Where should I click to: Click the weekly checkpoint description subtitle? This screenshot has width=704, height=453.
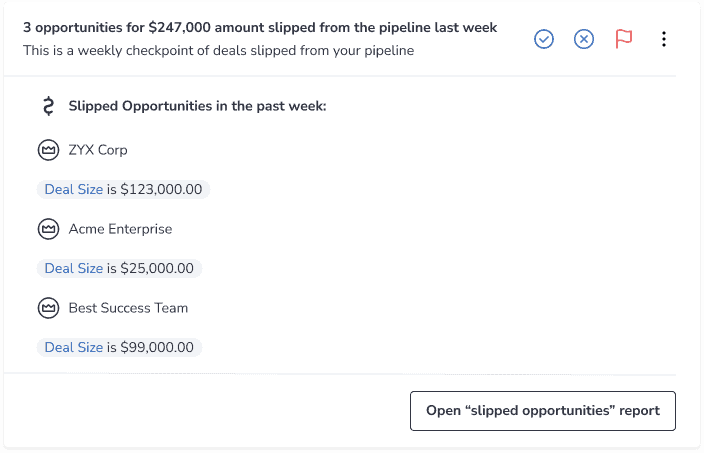coord(219,50)
